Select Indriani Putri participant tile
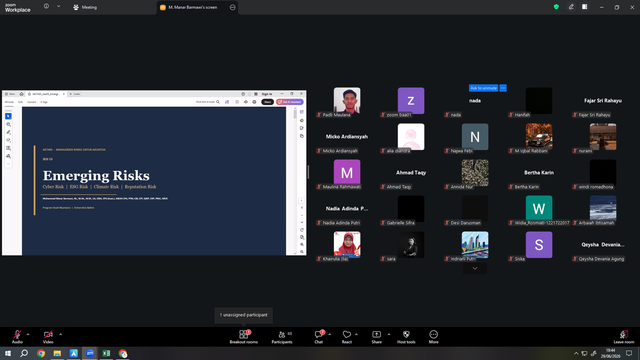This screenshot has height=360, width=640. [475, 244]
